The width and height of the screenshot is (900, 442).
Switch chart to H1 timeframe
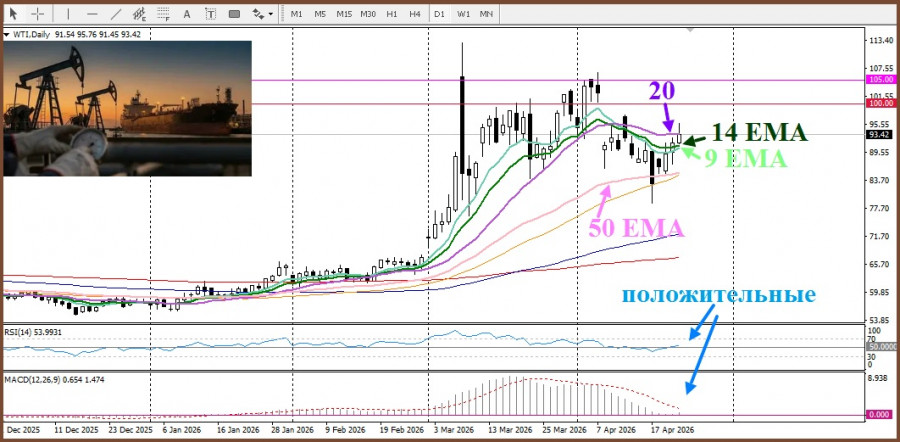click(x=391, y=14)
